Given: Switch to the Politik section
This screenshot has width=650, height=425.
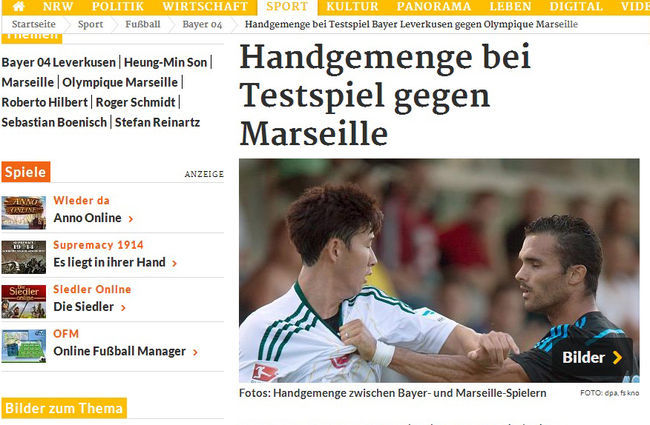Looking at the screenshot, I should click(118, 7).
